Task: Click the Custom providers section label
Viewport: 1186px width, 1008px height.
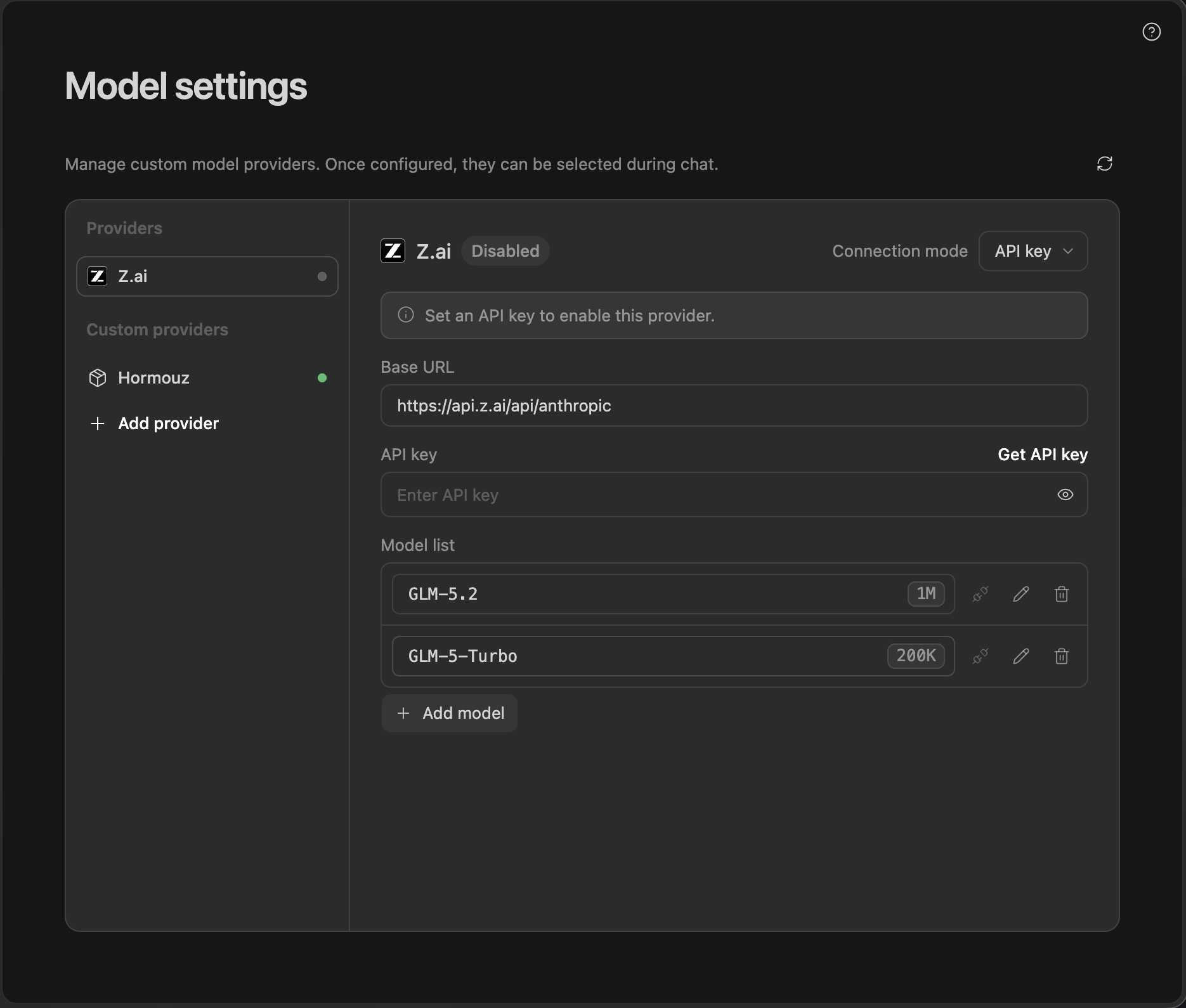Action: (x=157, y=330)
